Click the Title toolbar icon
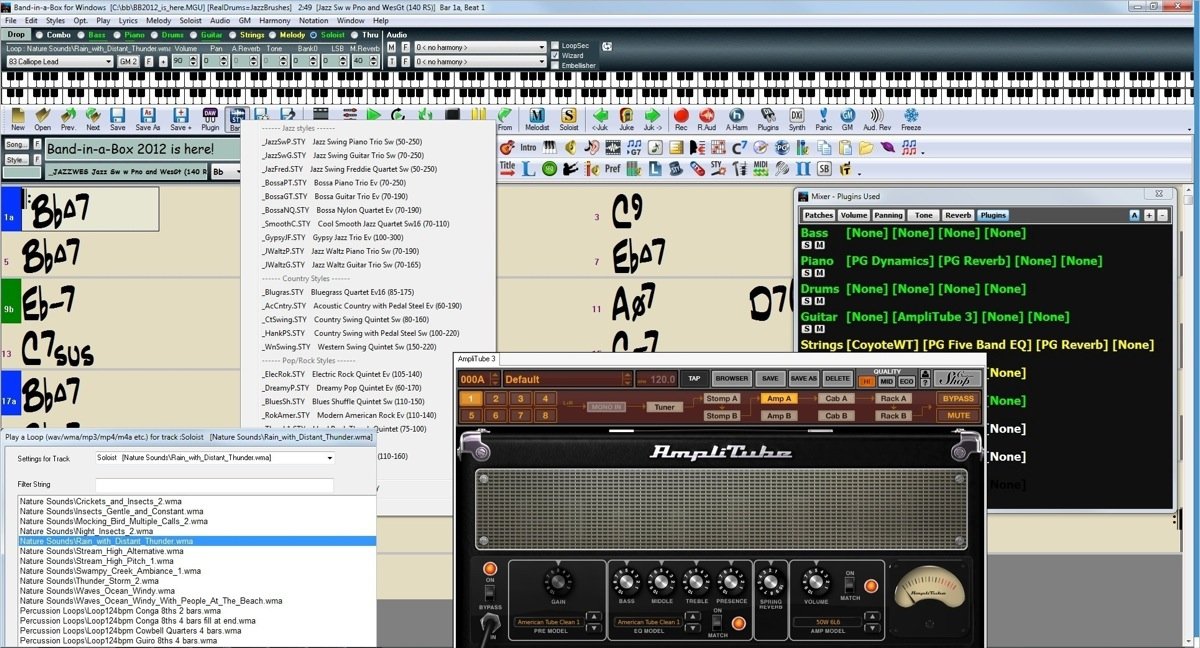The image size is (1200, 648). pos(507,167)
